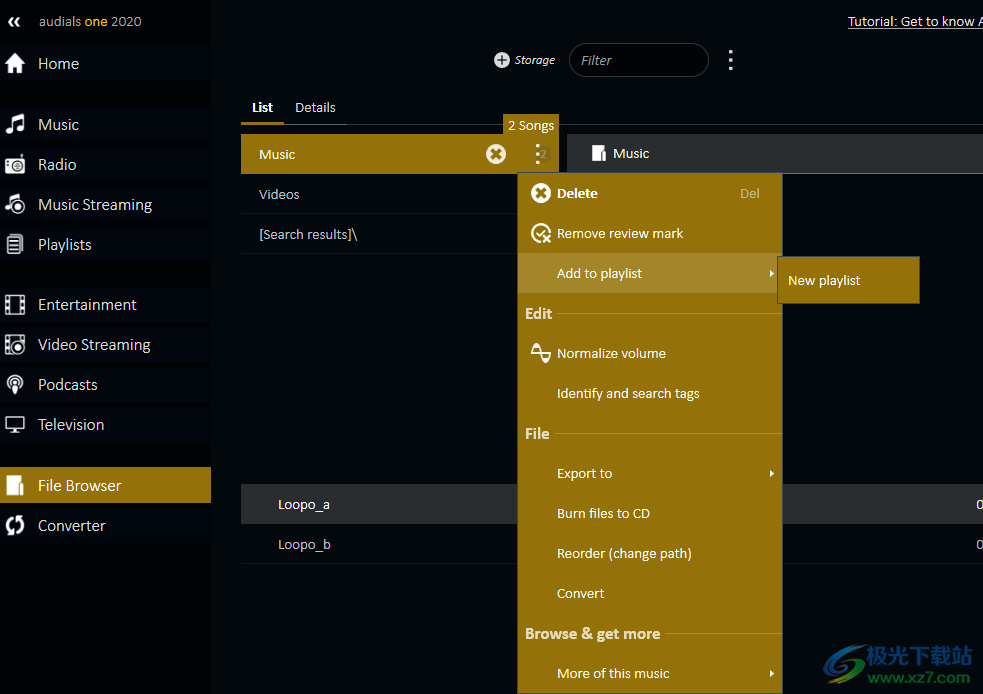Expand the More of this music submenu arrow
The height and width of the screenshot is (694, 983).
772,673
